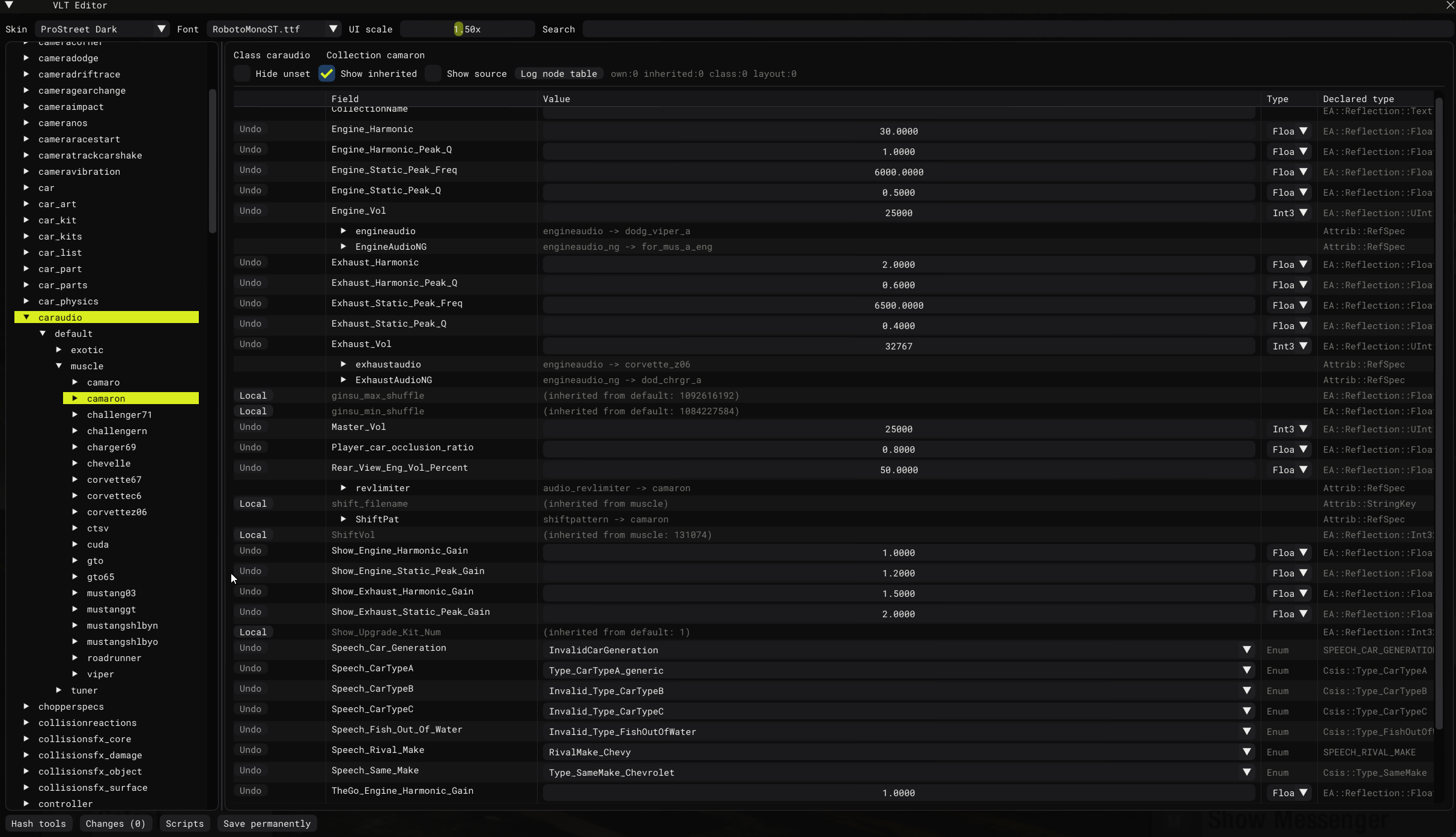
Task: Select the roadrunner tree item
Action: pos(114,657)
